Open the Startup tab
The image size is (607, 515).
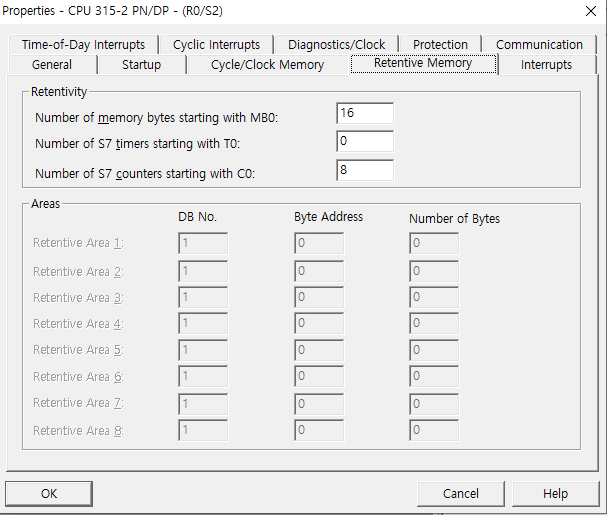coord(141,64)
